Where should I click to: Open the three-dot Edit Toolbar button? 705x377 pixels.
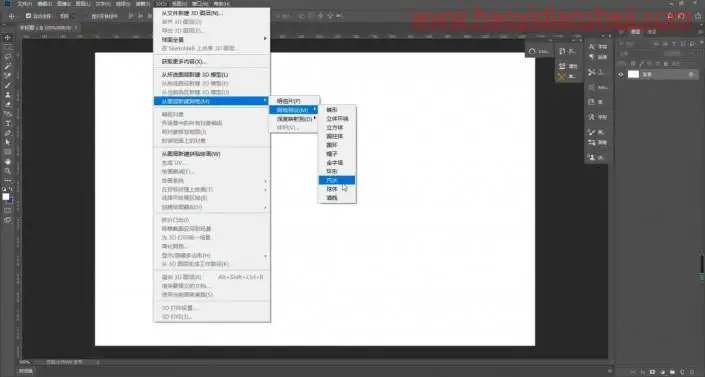8,180
